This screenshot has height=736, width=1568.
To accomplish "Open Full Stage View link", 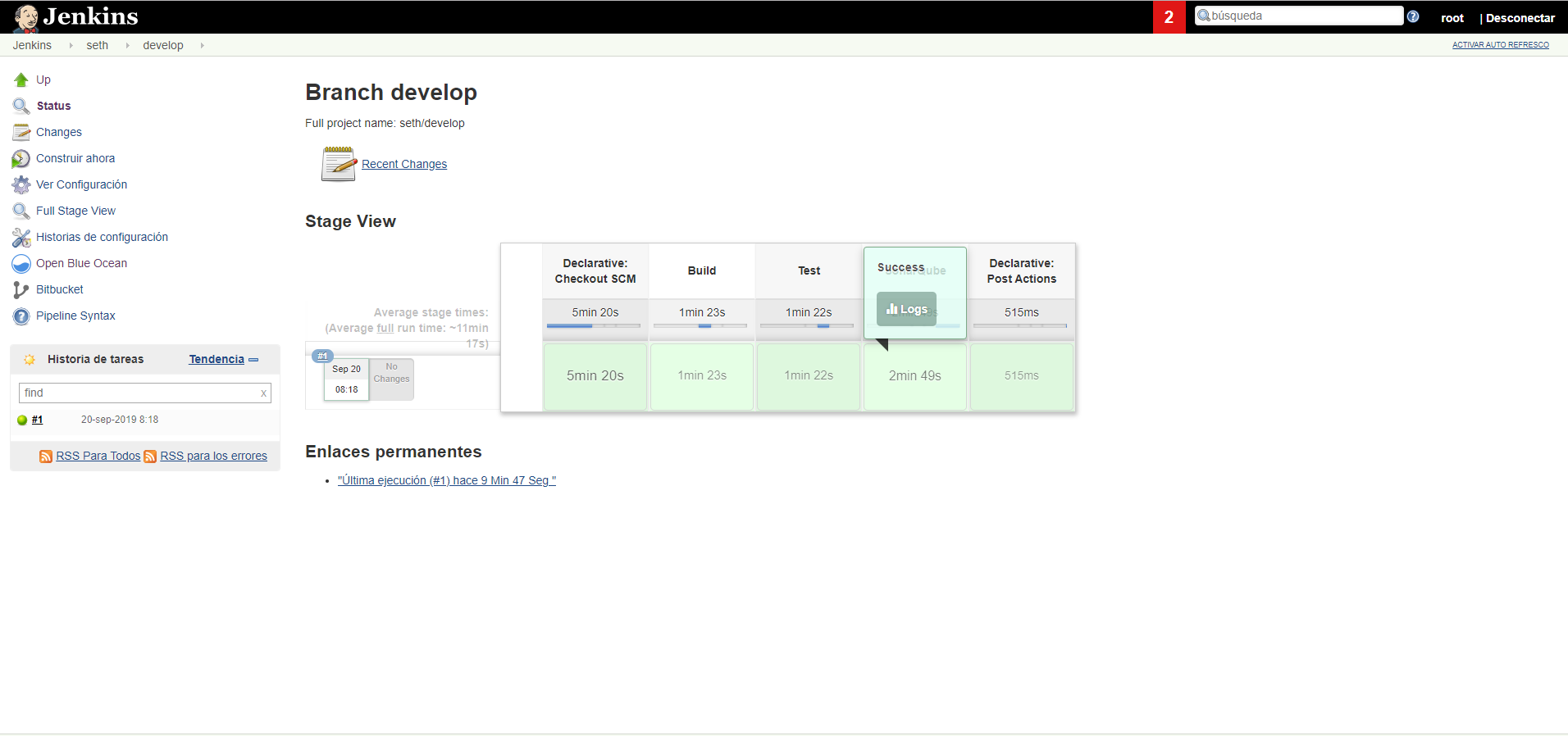I will (75, 211).
